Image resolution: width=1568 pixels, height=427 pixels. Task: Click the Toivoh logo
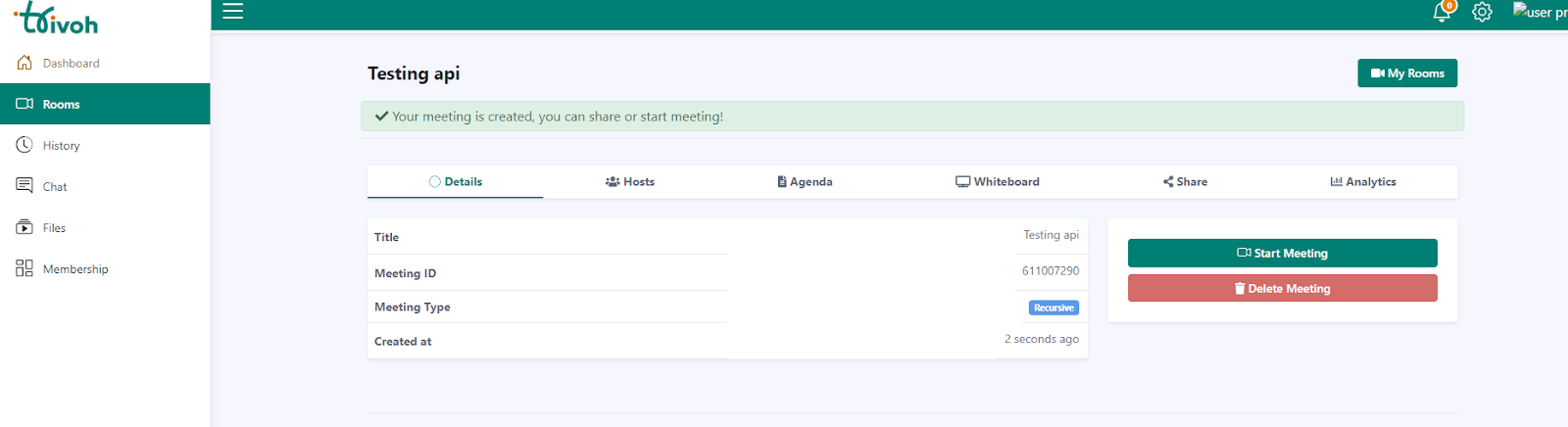[x=57, y=19]
